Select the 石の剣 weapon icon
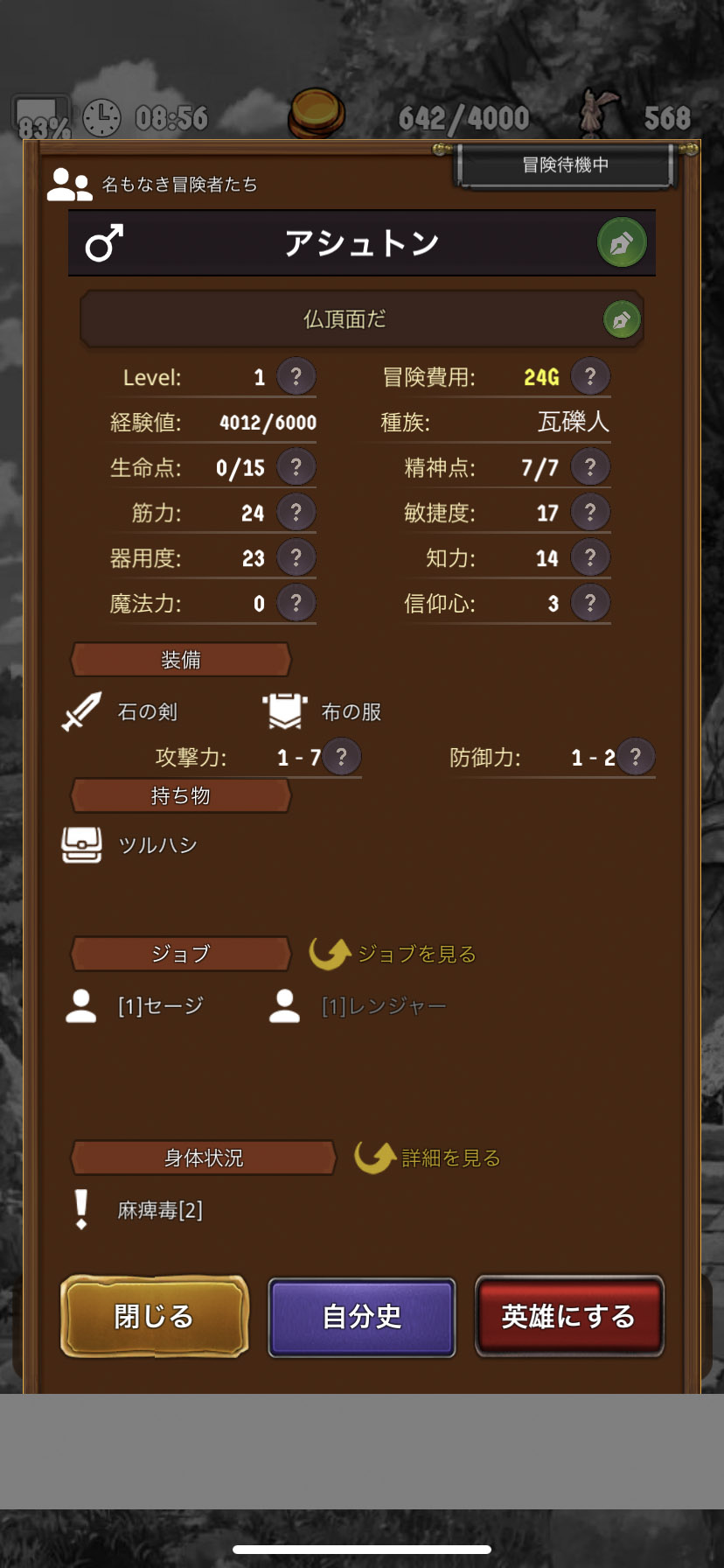 82,711
